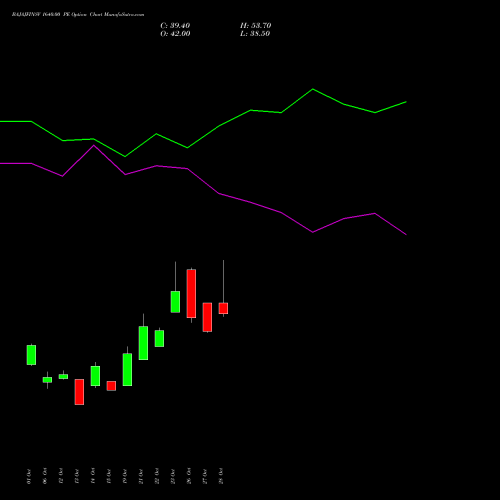The height and width of the screenshot is (500, 500).
Task: Click the high value 'H: 53.70'
Action: pos(255,26)
